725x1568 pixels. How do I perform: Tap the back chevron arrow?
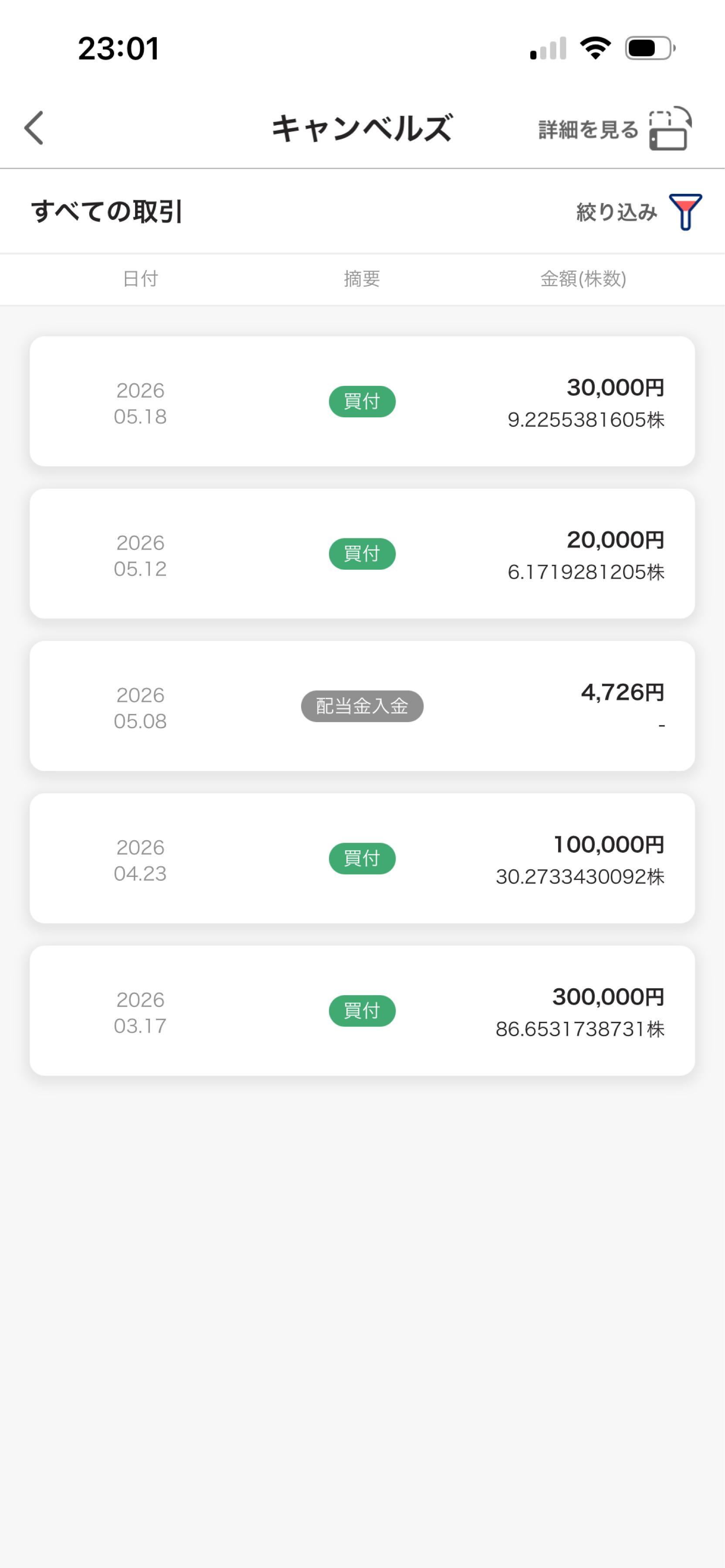(x=34, y=128)
